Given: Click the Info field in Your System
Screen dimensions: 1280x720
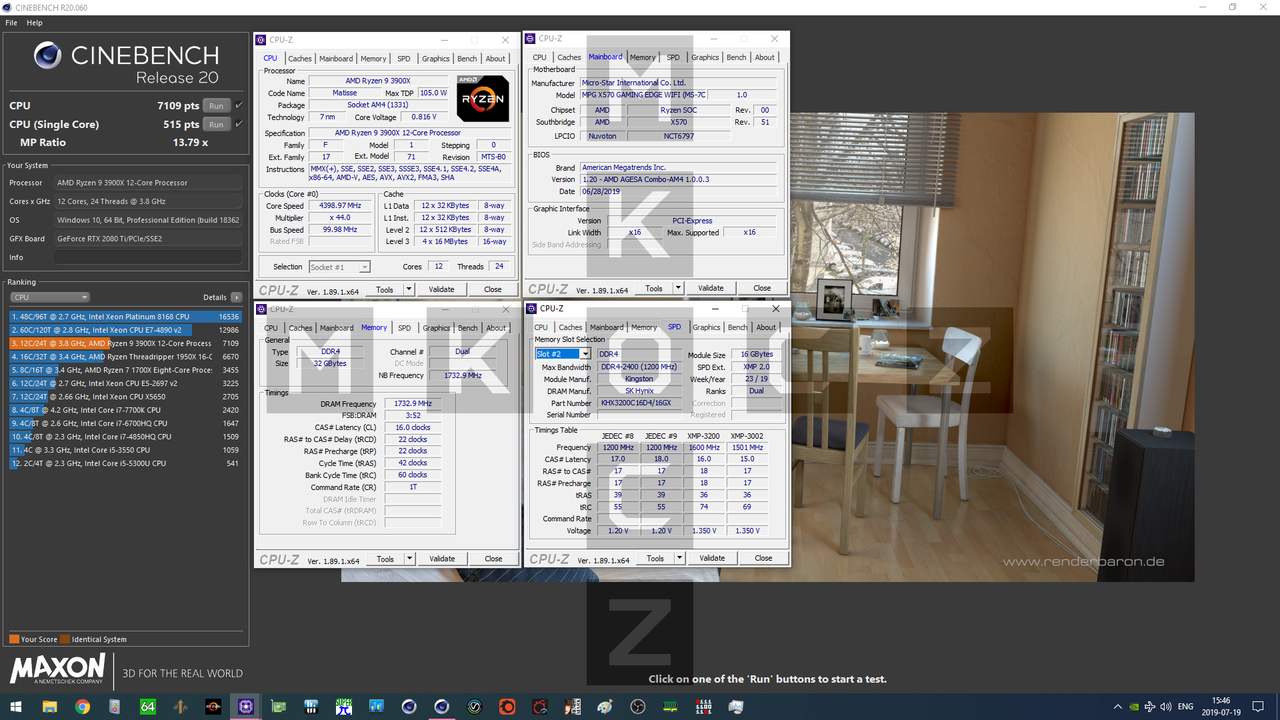Looking at the screenshot, I should 148,257.
